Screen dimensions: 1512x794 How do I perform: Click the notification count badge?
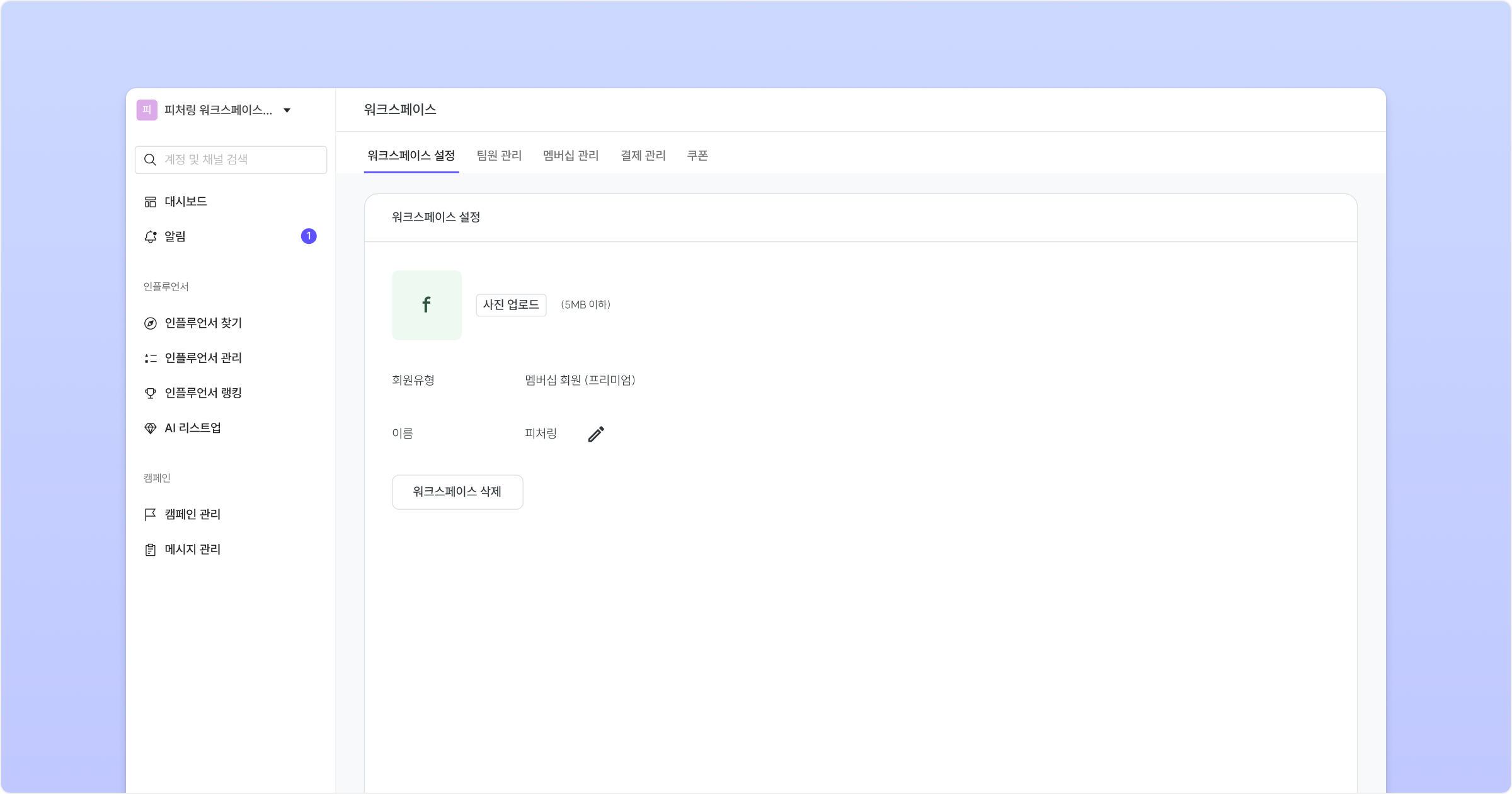coord(309,236)
